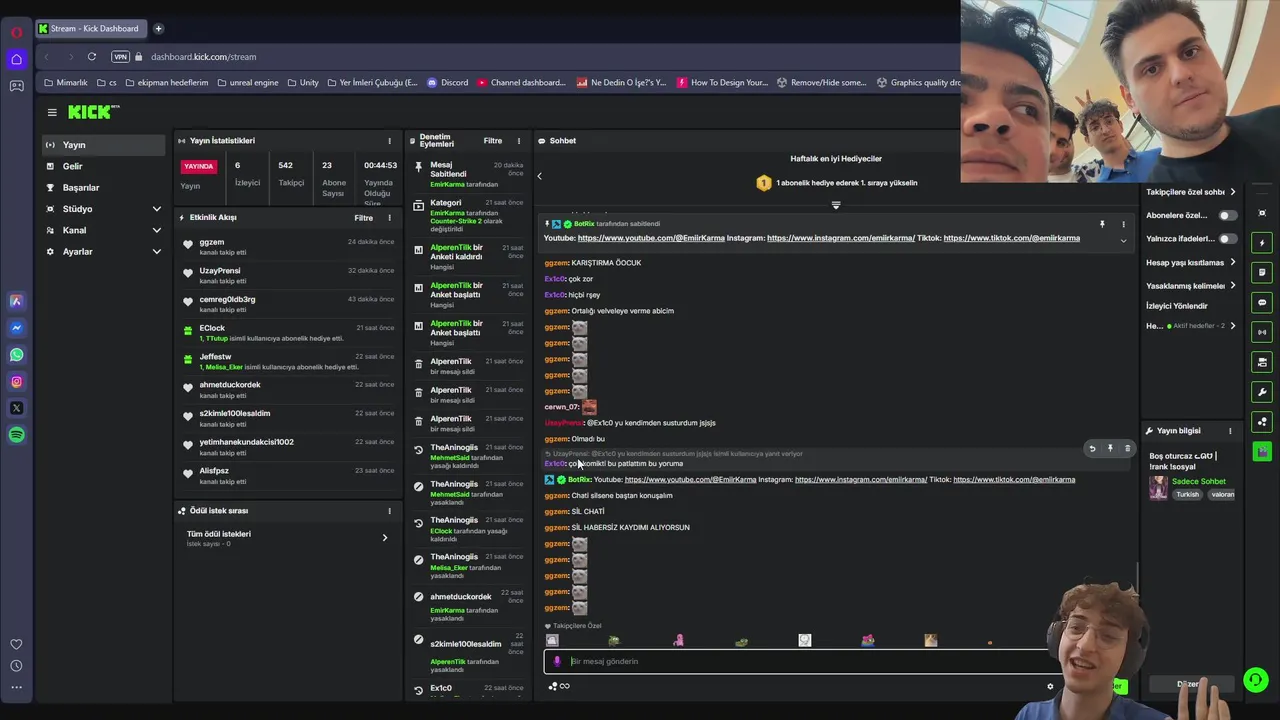Open Messenger in Opera sidebar

[16, 328]
